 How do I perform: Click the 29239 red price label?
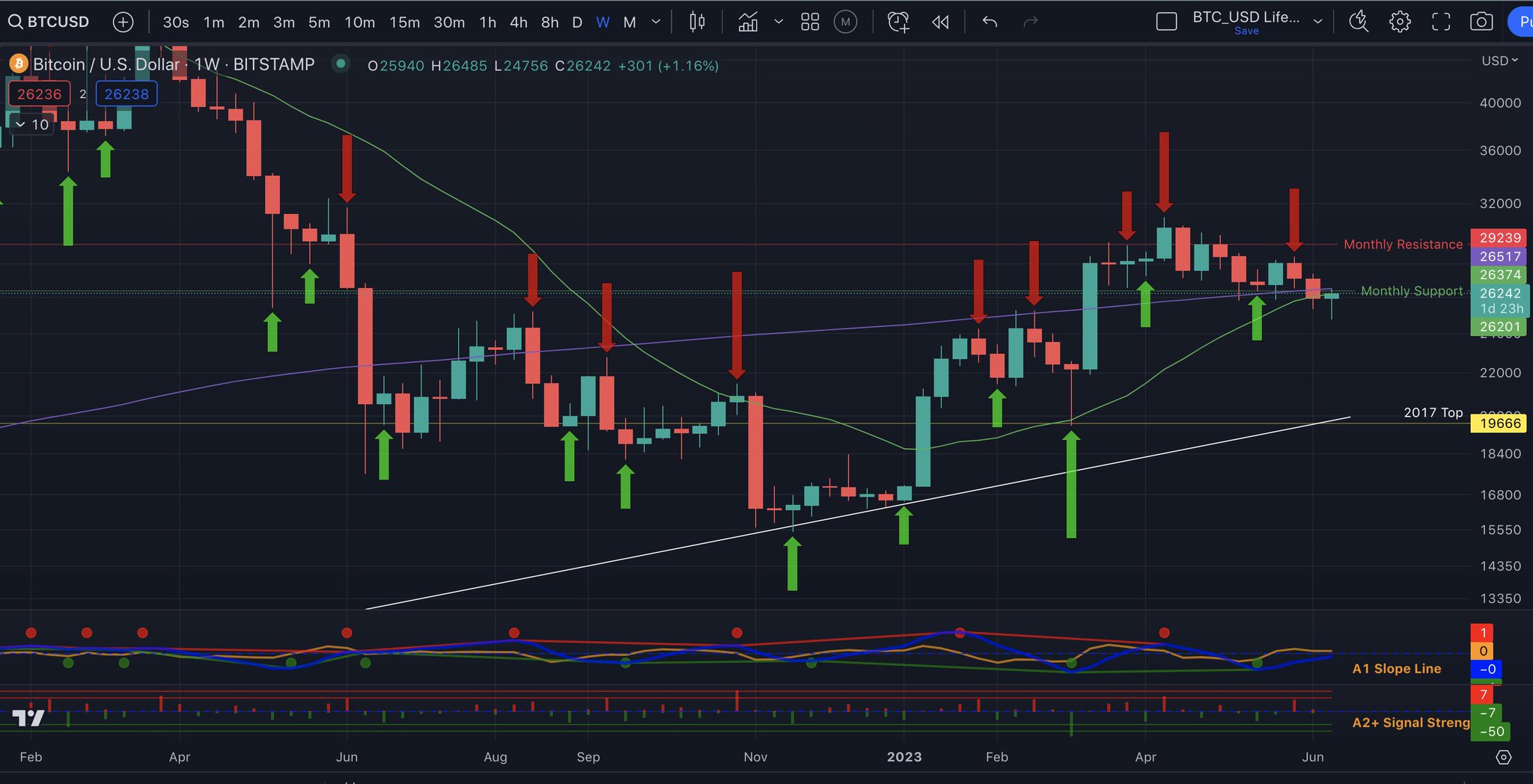1500,238
